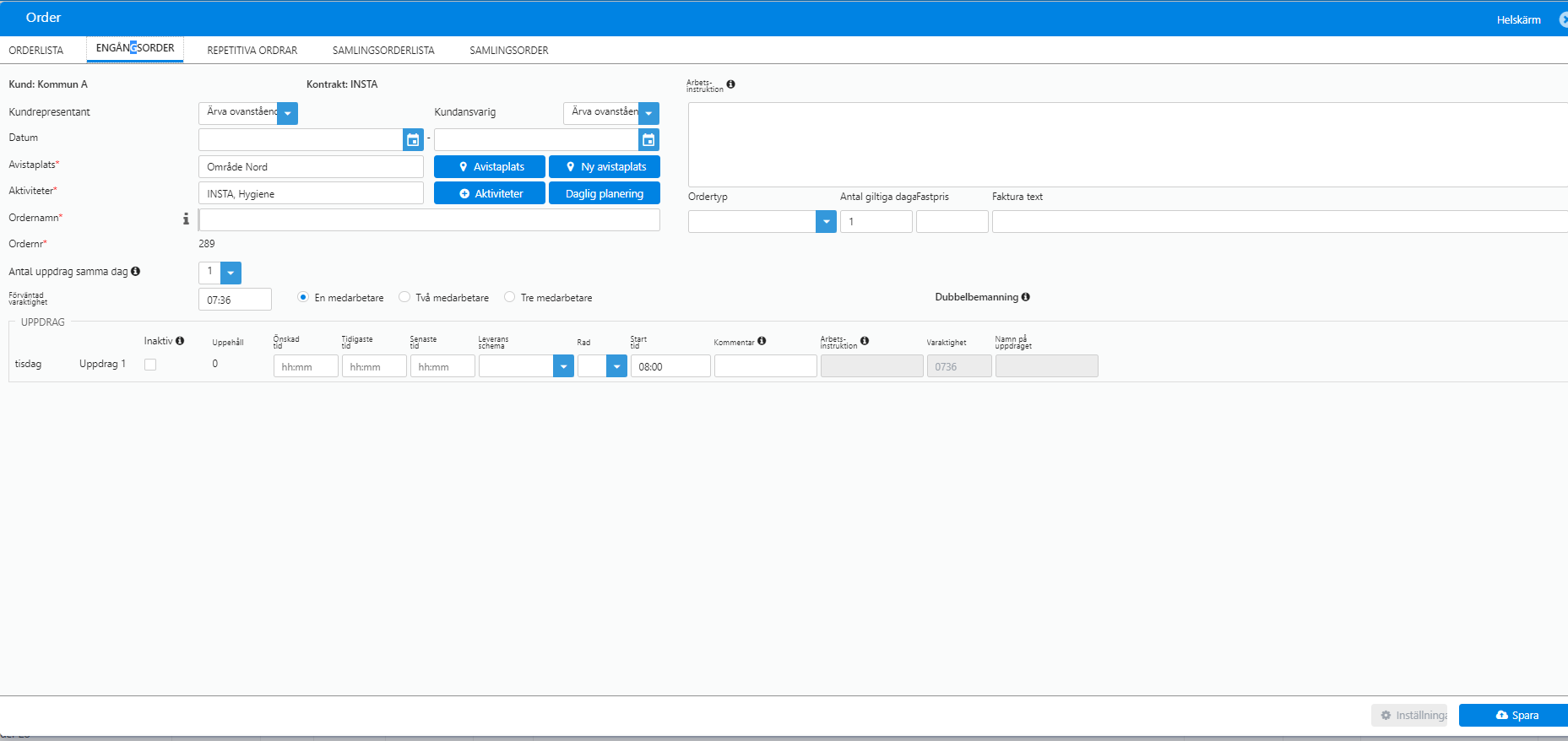
Task: Switch to Engångsorder tab
Action: click(x=135, y=48)
